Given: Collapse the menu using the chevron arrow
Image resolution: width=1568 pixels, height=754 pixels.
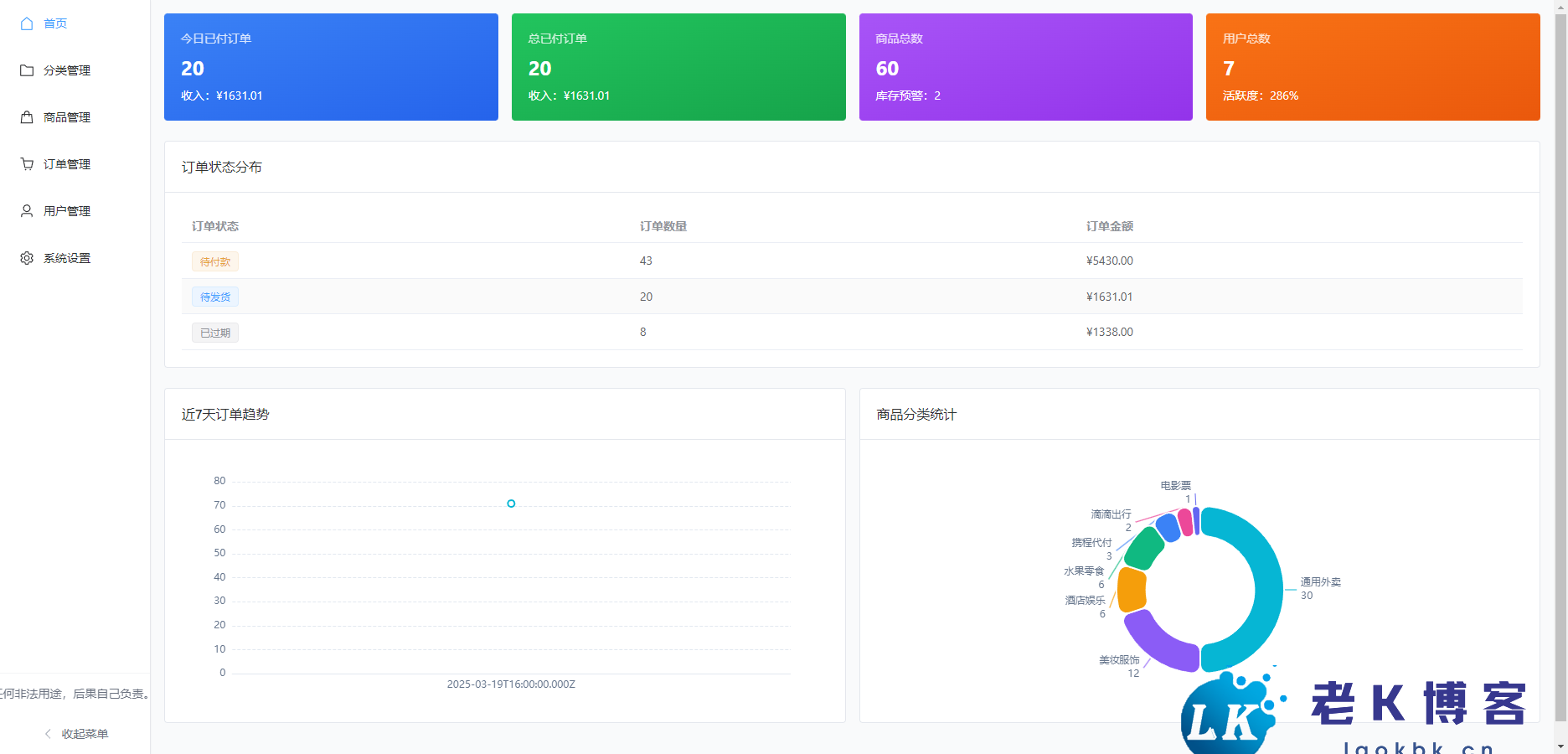Looking at the screenshot, I should pos(48,734).
